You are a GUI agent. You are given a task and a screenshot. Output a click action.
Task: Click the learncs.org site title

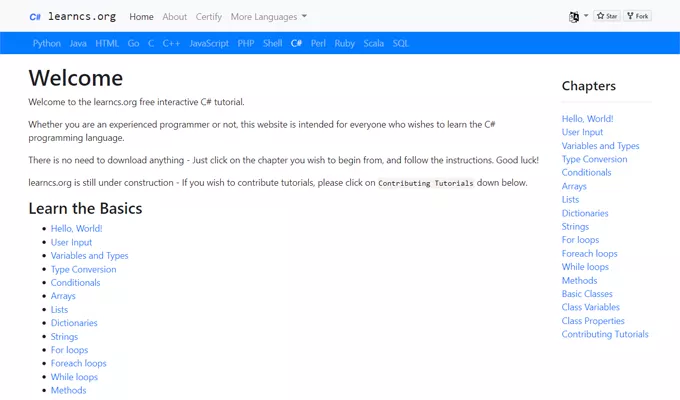tap(82, 16)
